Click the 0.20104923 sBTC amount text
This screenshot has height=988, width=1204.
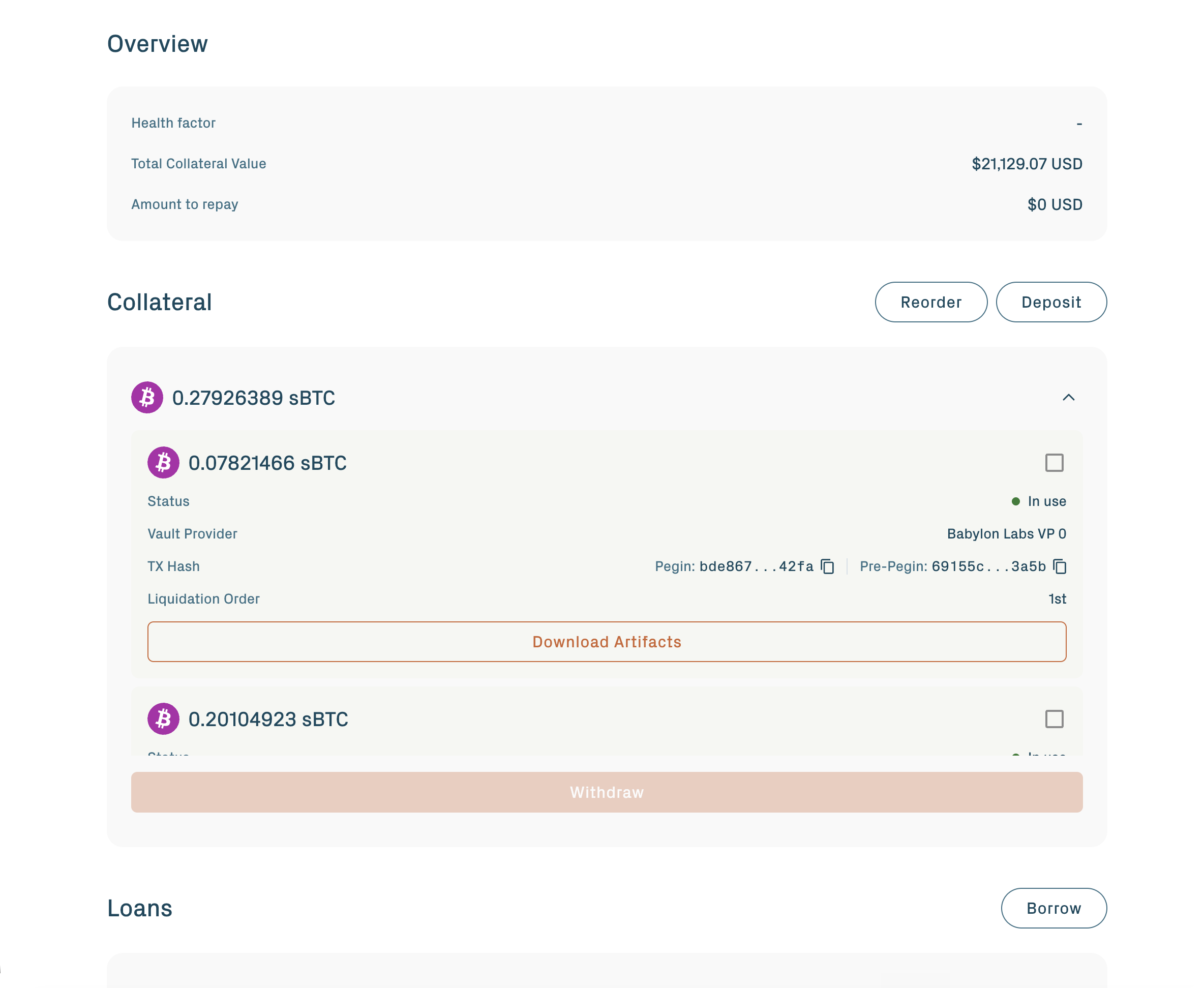(x=268, y=720)
